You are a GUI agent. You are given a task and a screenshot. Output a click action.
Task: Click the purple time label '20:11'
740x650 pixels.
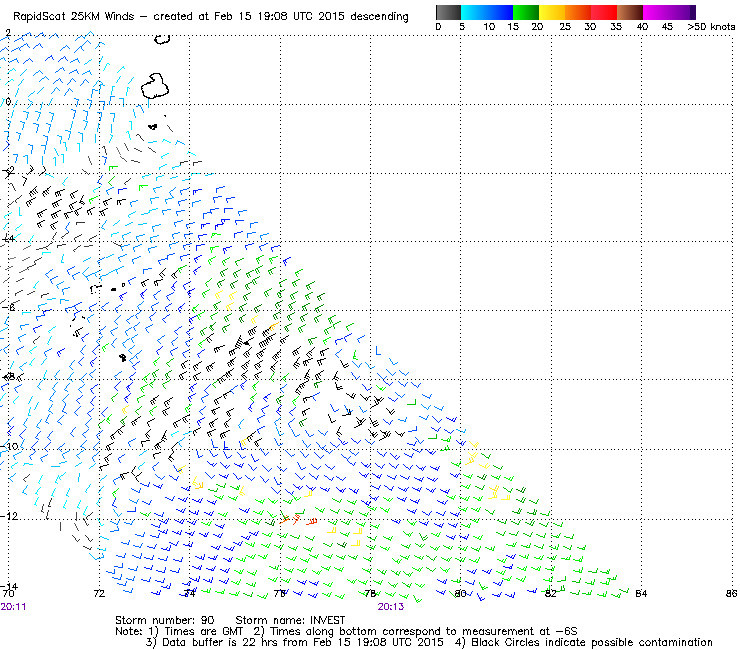13,607
